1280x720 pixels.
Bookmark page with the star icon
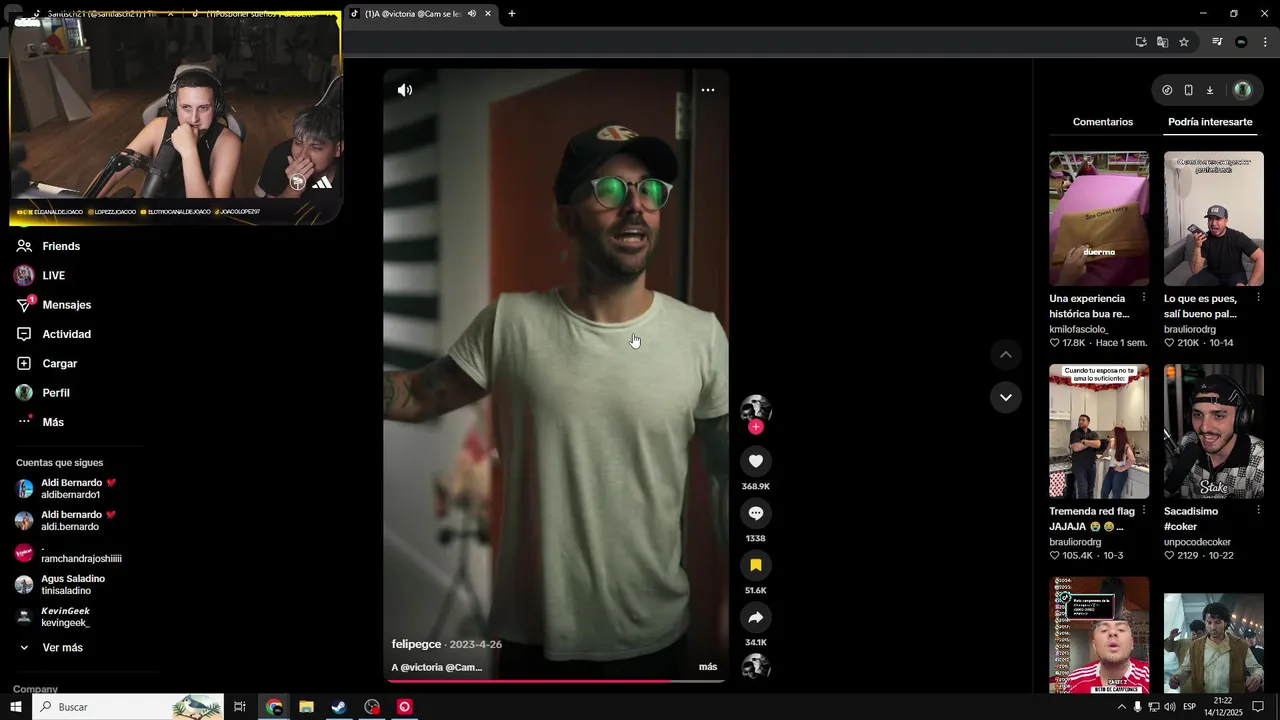(x=1184, y=42)
